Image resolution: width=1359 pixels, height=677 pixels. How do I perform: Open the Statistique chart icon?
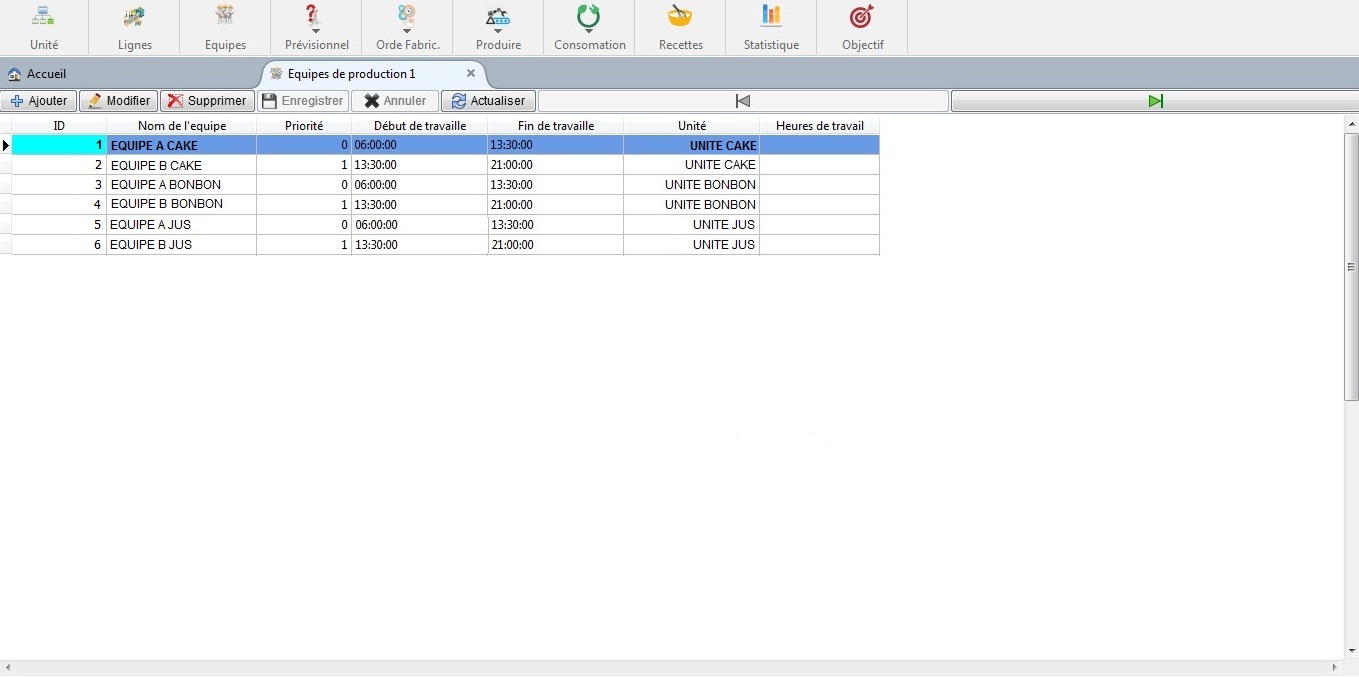click(x=771, y=17)
